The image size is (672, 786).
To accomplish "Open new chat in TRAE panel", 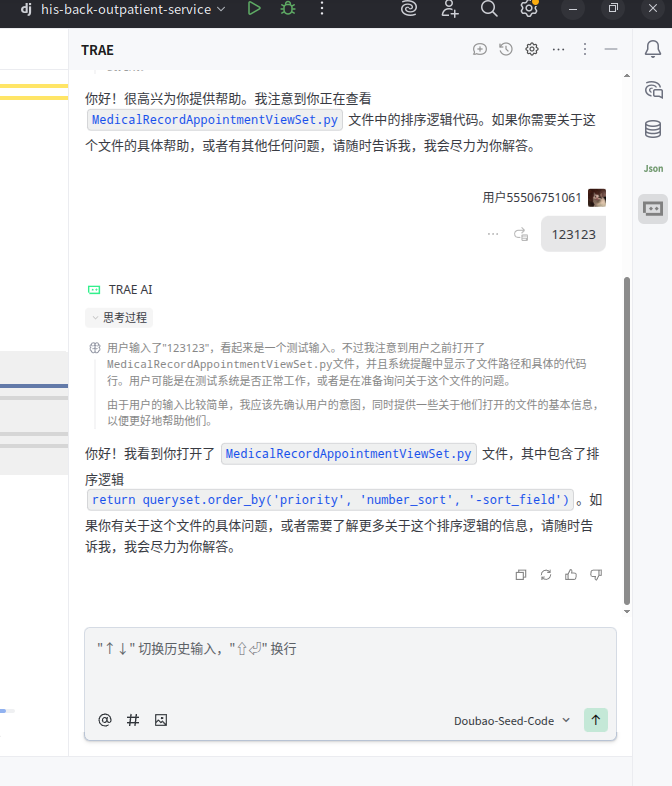I will pyautogui.click(x=480, y=49).
